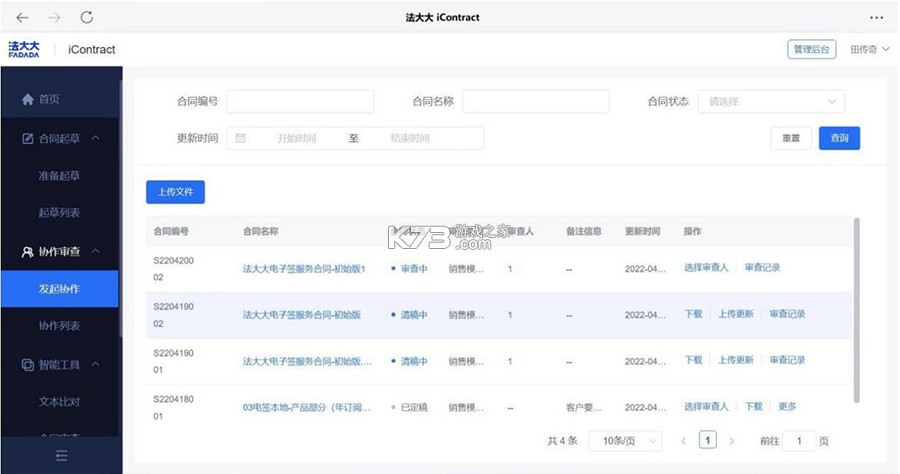Image resolution: width=900 pixels, height=474 pixels.
Task: Click 审查记录 for contract S220419002
Action: (x=787, y=314)
